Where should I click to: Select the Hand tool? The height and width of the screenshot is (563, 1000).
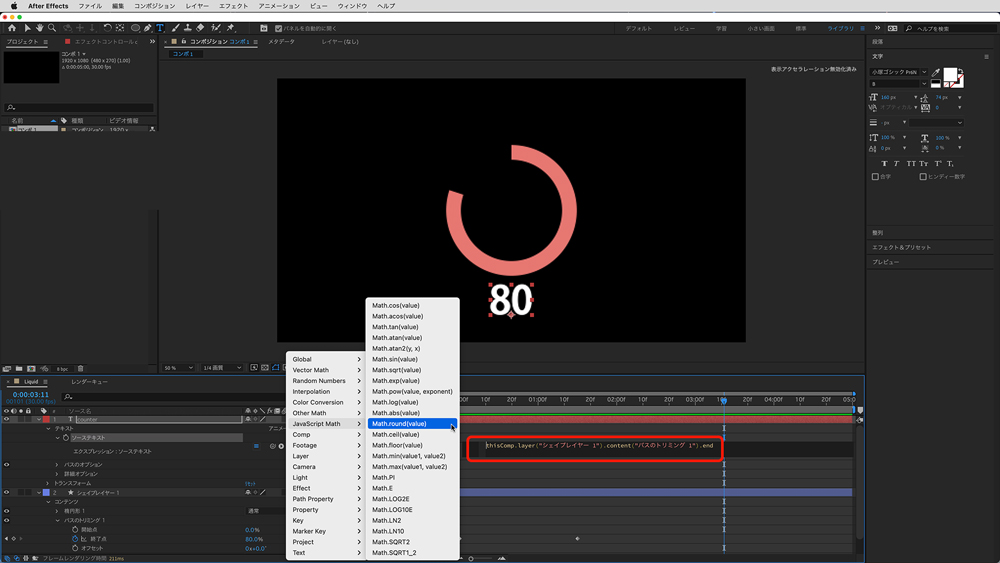point(40,28)
